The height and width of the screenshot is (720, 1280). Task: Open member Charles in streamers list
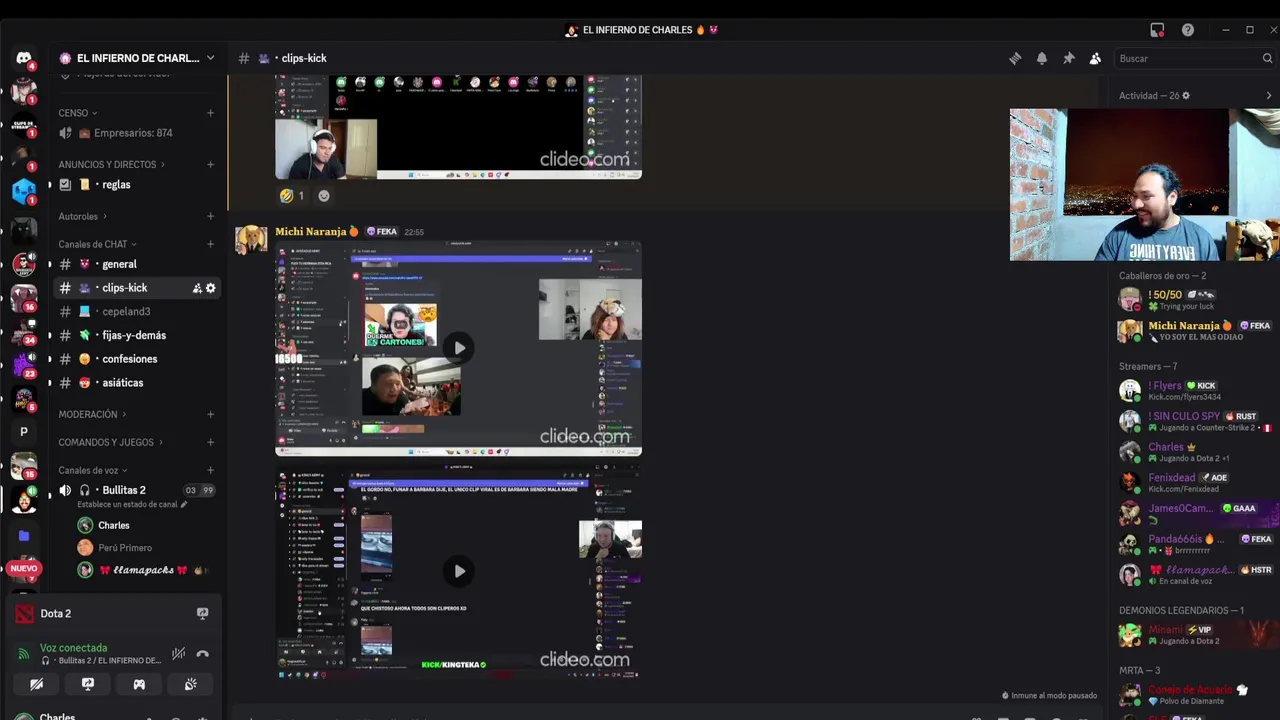click(x=1196, y=452)
